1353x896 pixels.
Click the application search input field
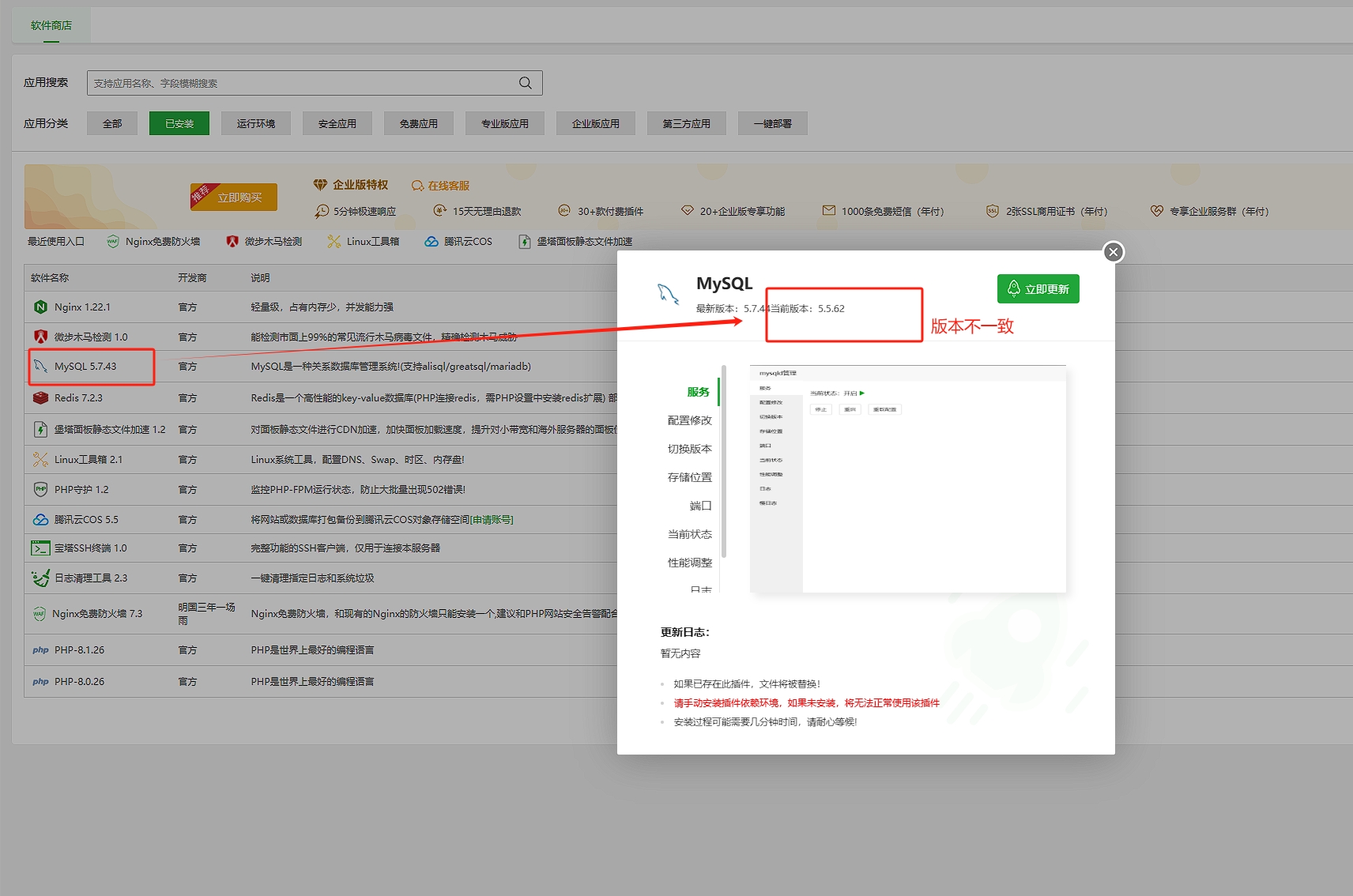coord(300,83)
